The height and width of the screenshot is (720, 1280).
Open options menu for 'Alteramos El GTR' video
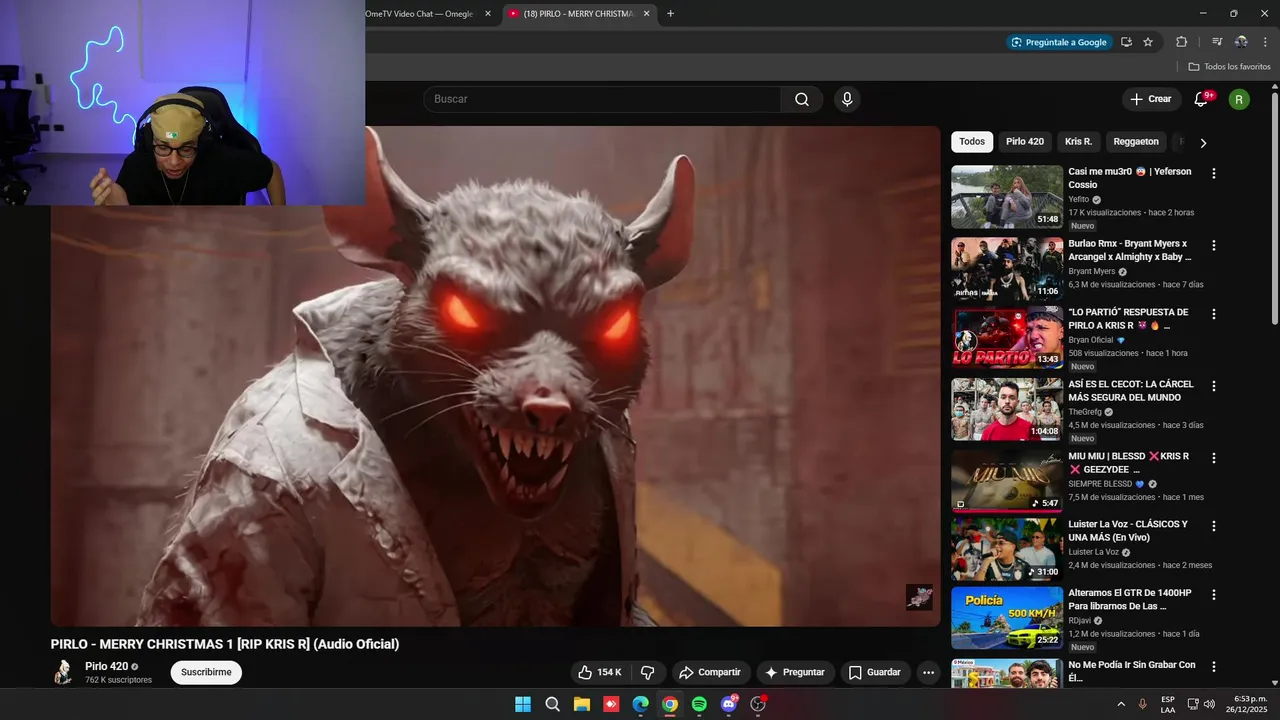click(x=1214, y=594)
